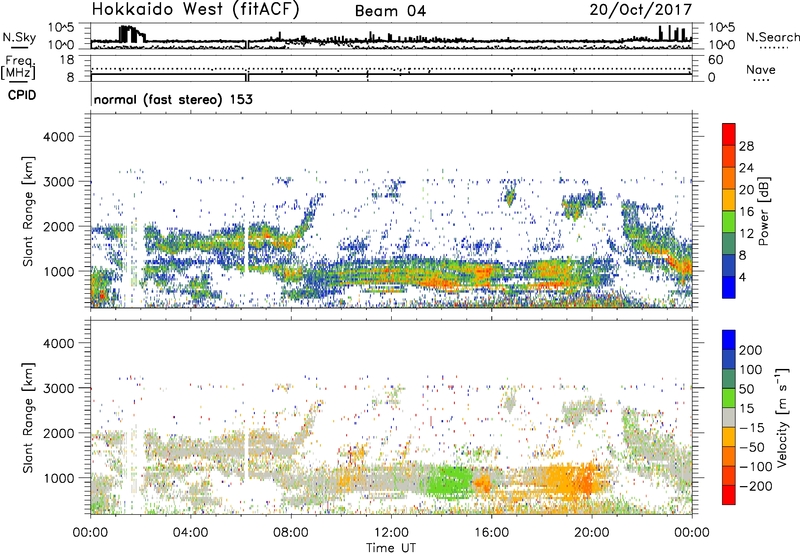Click the 'N.Search' legend label
Viewport: 800px width, 554px height.
pos(773,37)
